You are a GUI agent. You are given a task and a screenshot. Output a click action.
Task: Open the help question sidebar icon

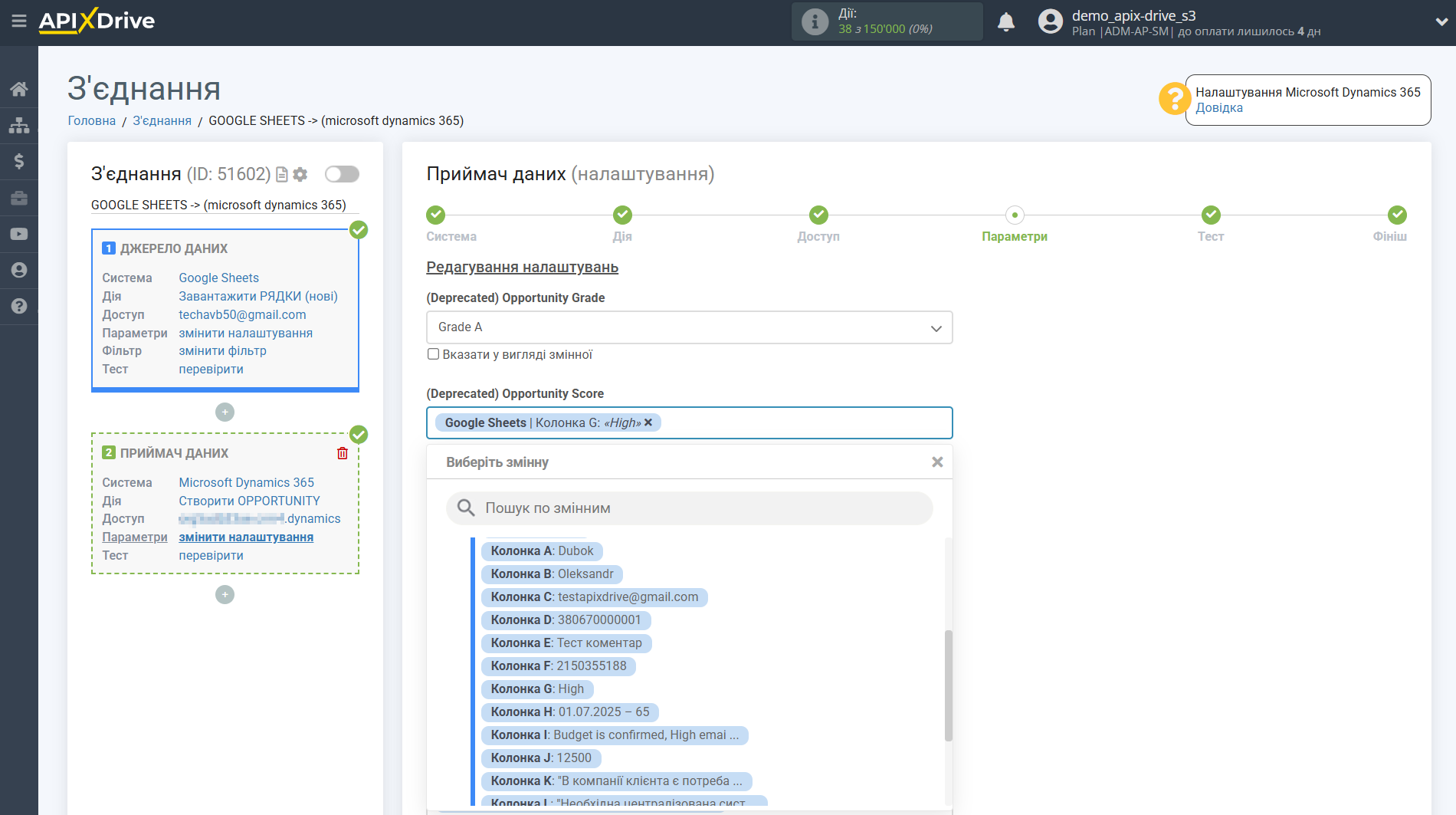pyautogui.click(x=19, y=306)
